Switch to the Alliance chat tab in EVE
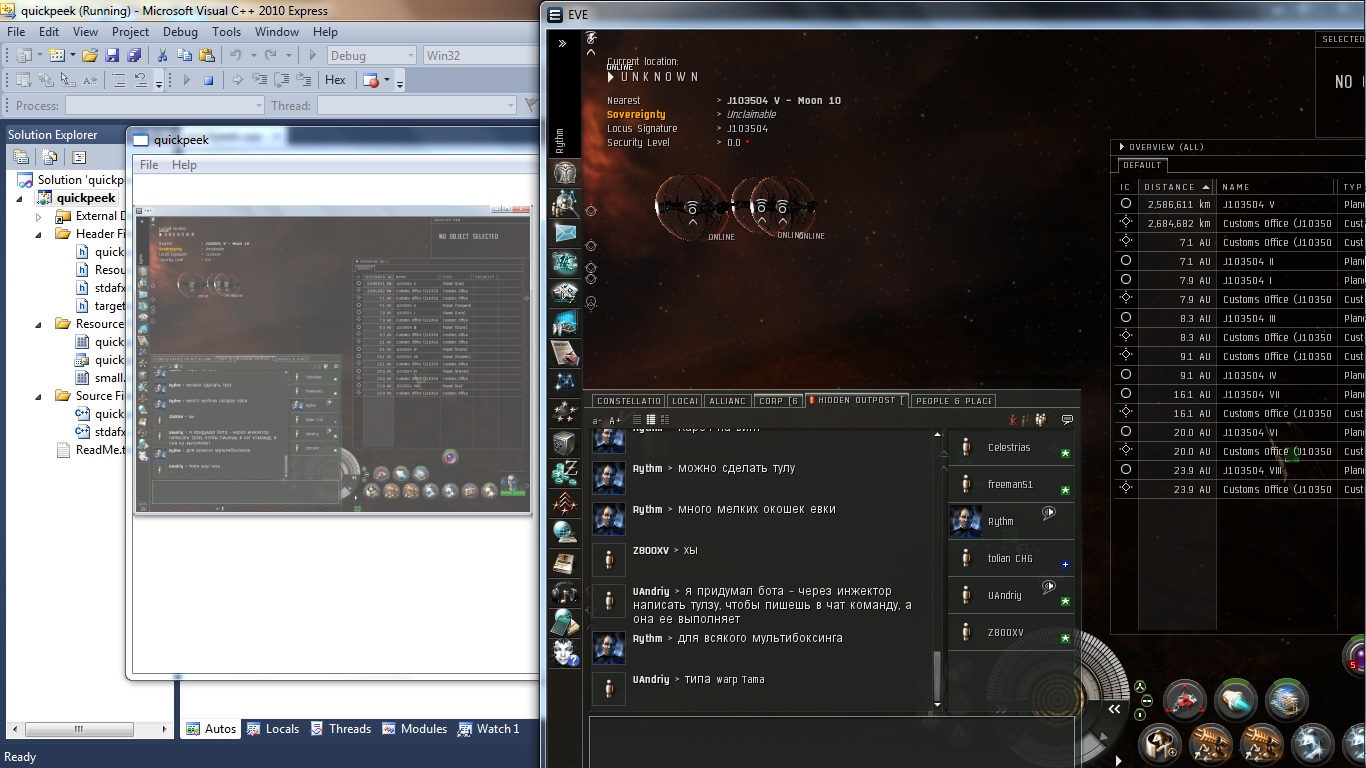This screenshot has width=1366, height=768. tap(727, 401)
